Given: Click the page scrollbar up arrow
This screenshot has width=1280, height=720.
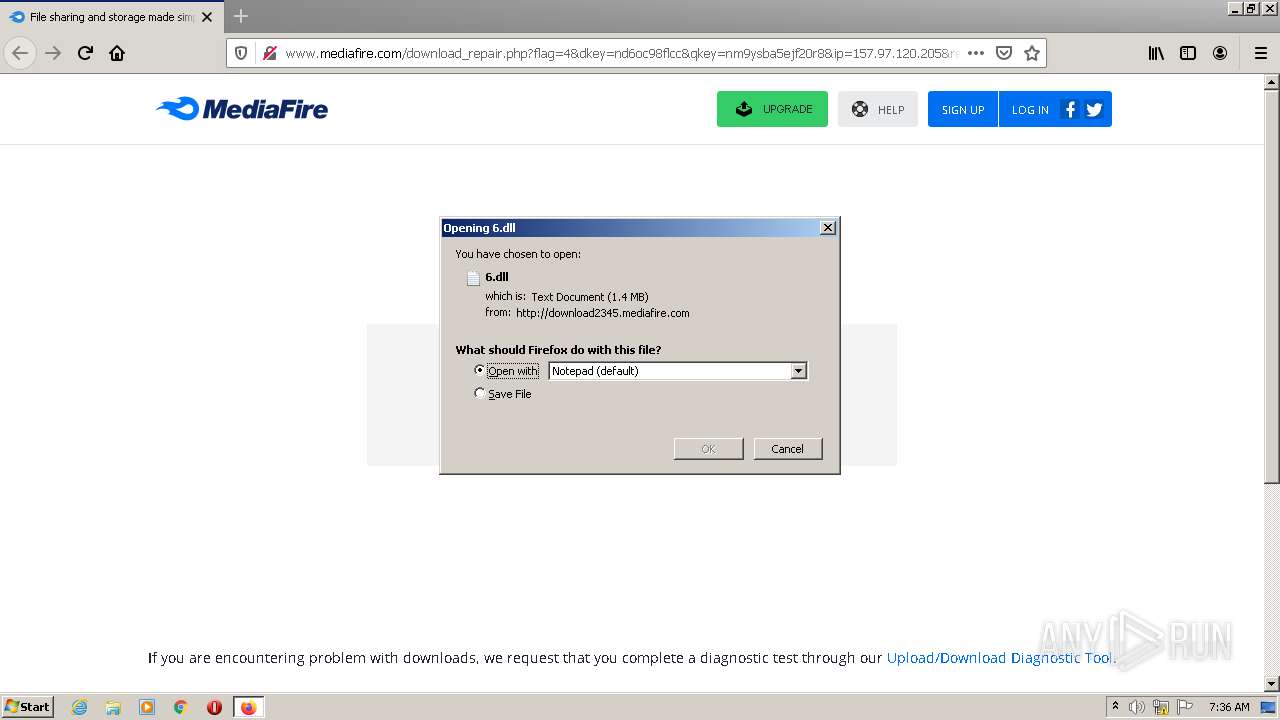Looking at the screenshot, I should tap(1272, 82).
